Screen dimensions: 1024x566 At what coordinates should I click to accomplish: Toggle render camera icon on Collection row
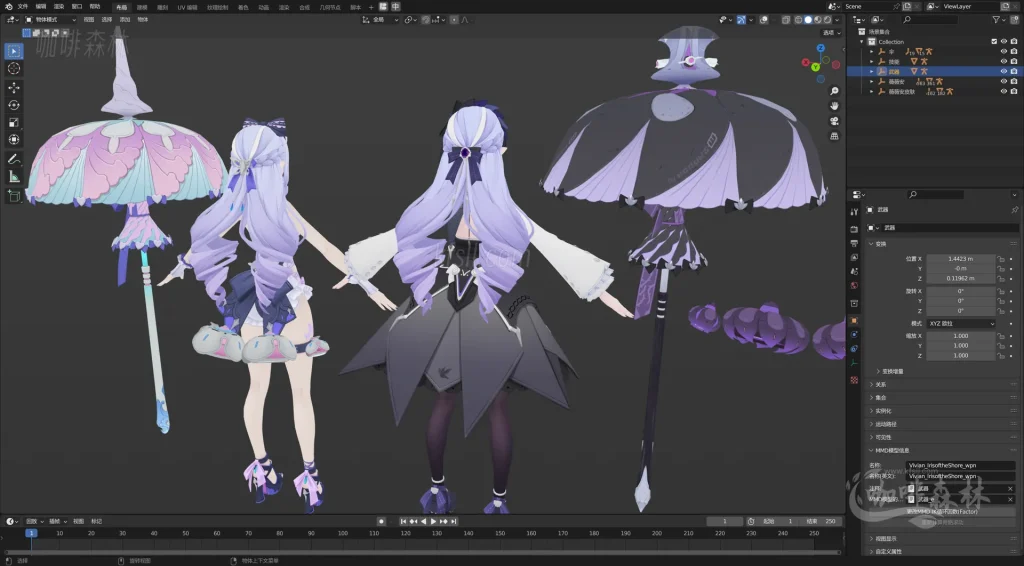(x=1014, y=41)
